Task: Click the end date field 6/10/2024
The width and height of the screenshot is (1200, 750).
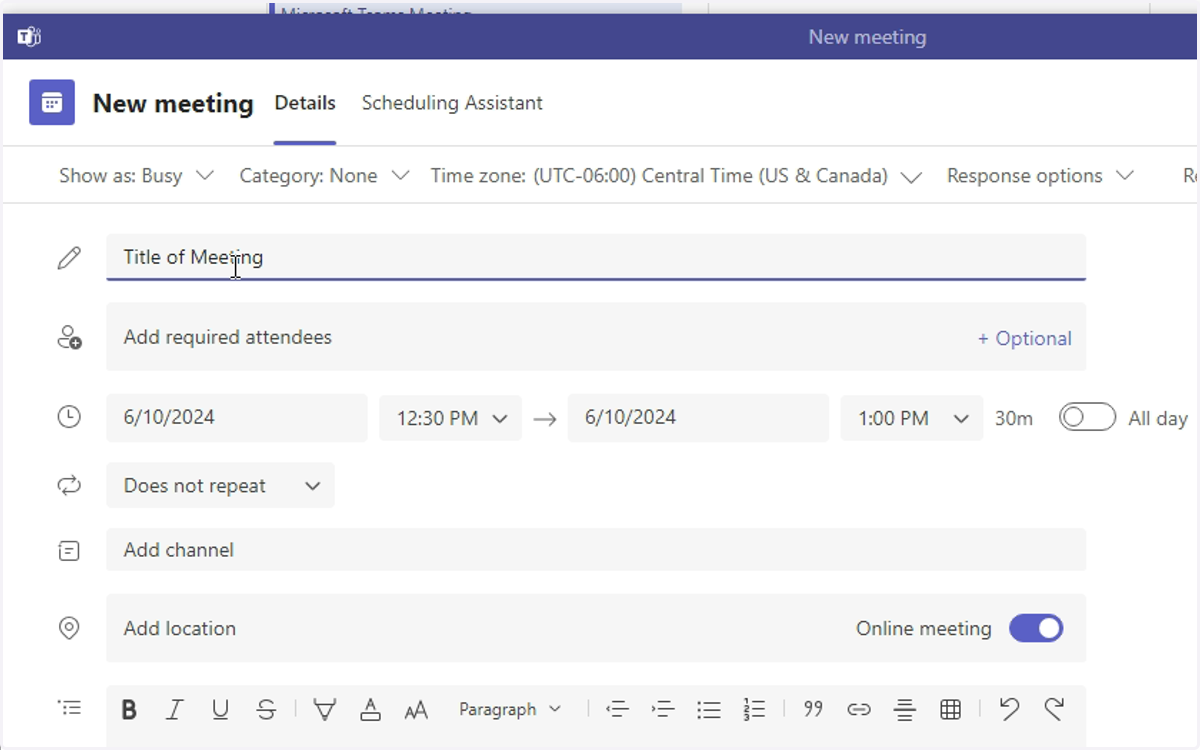Action: click(698, 417)
